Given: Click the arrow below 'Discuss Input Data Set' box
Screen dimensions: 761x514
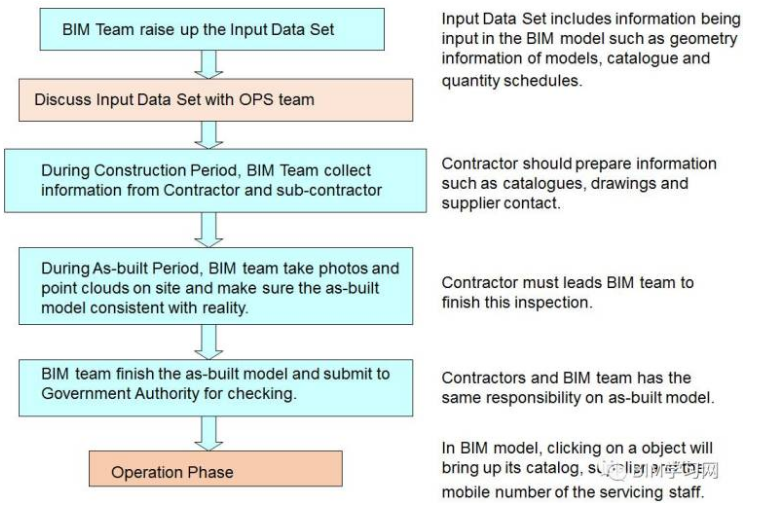Looking at the screenshot, I should (209, 135).
